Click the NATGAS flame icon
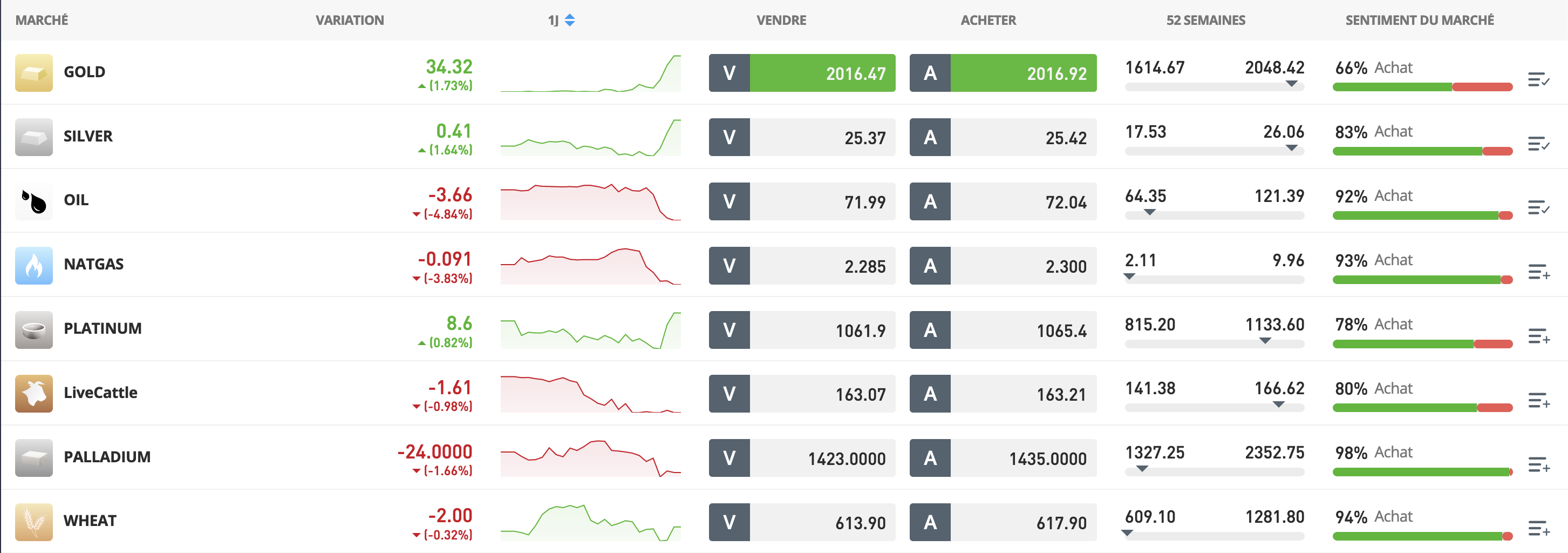Screen dimensions: 1568x553 coord(33,265)
